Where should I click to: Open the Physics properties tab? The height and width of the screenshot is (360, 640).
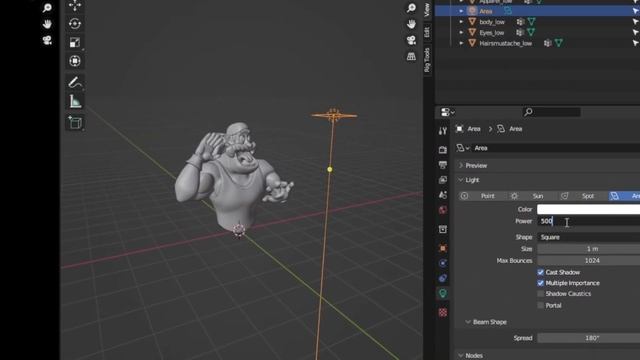pyautogui.click(x=443, y=263)
